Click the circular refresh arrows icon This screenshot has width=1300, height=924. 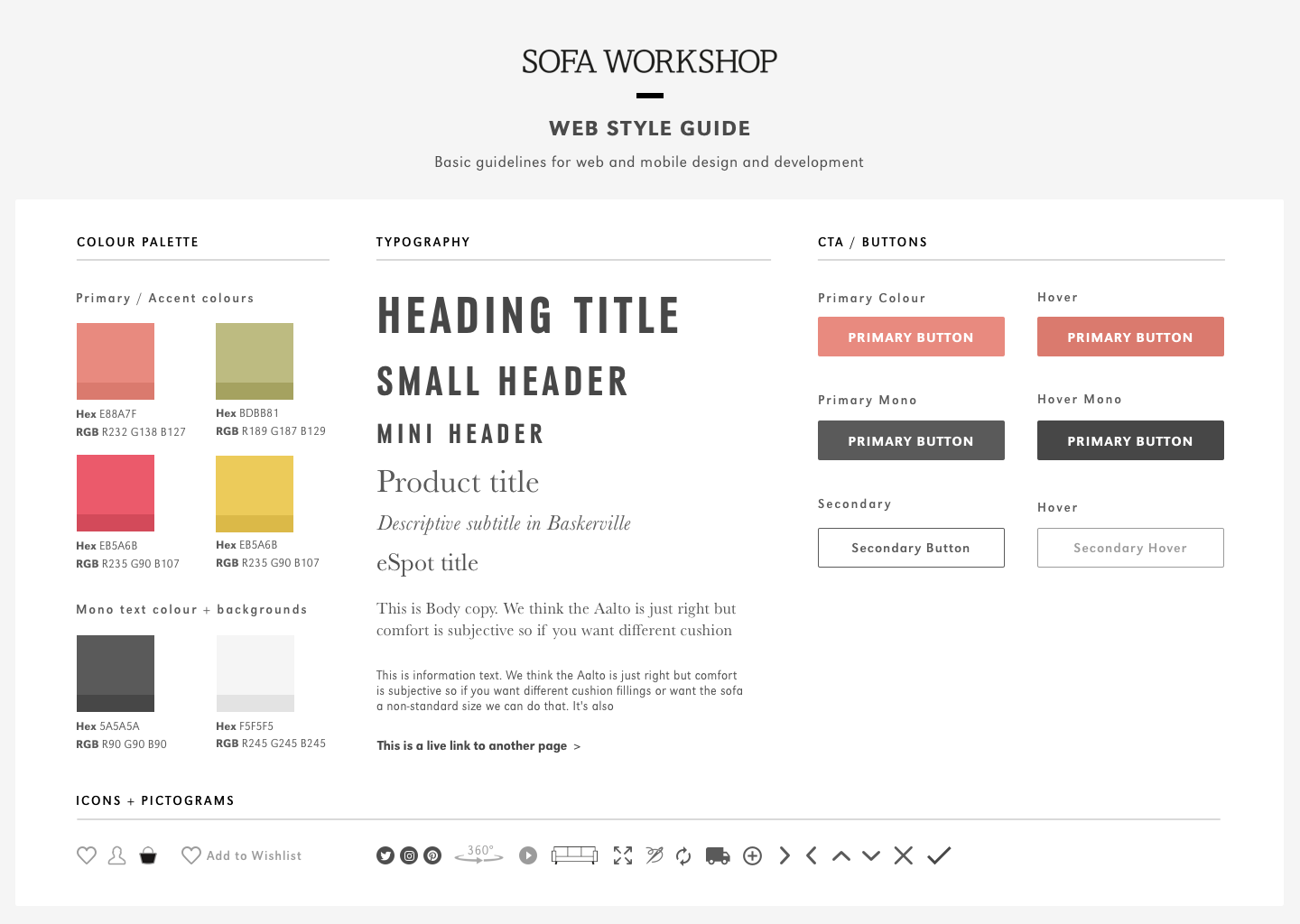683,855
